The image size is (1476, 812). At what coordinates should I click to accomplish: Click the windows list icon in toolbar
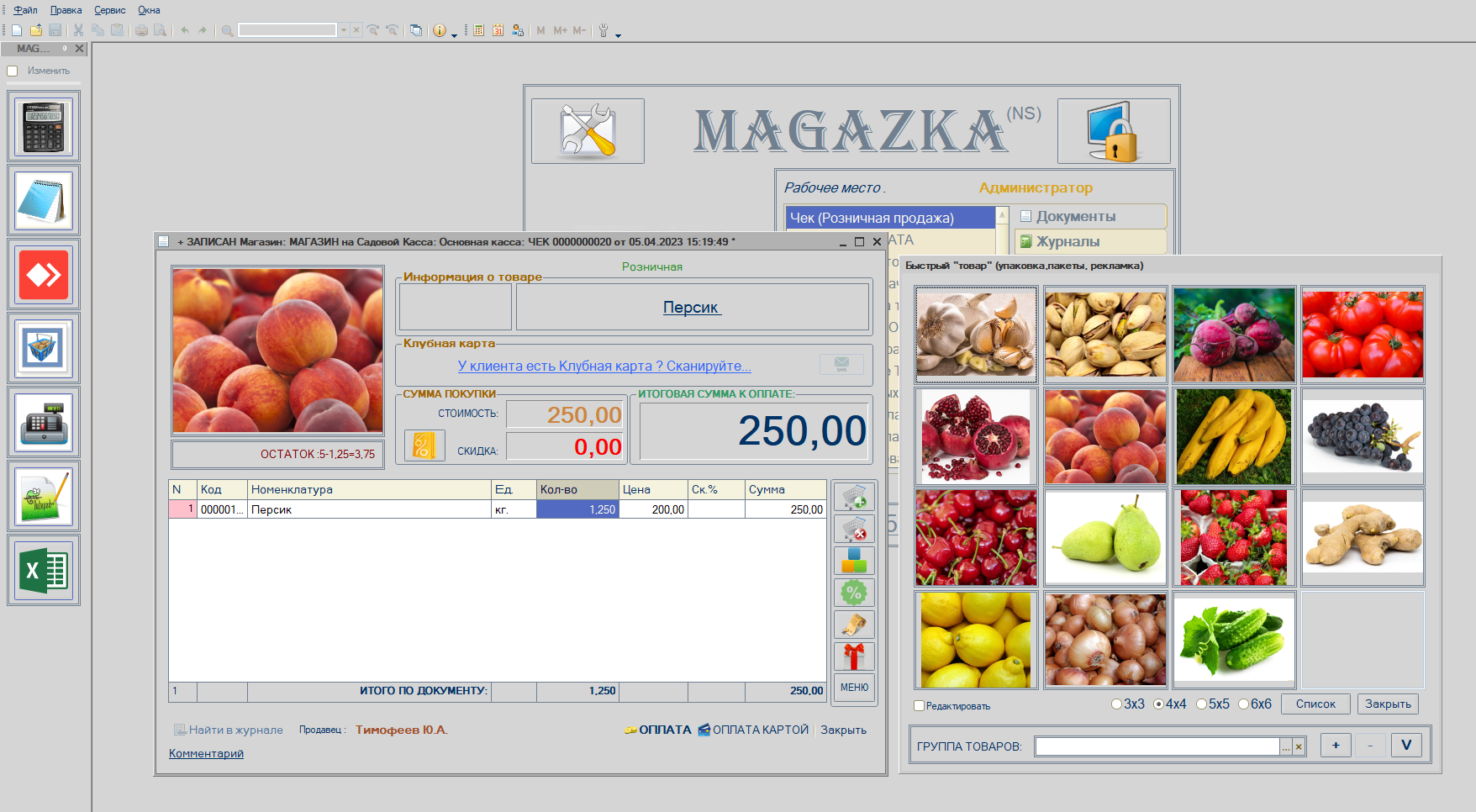tap(416, 30)
